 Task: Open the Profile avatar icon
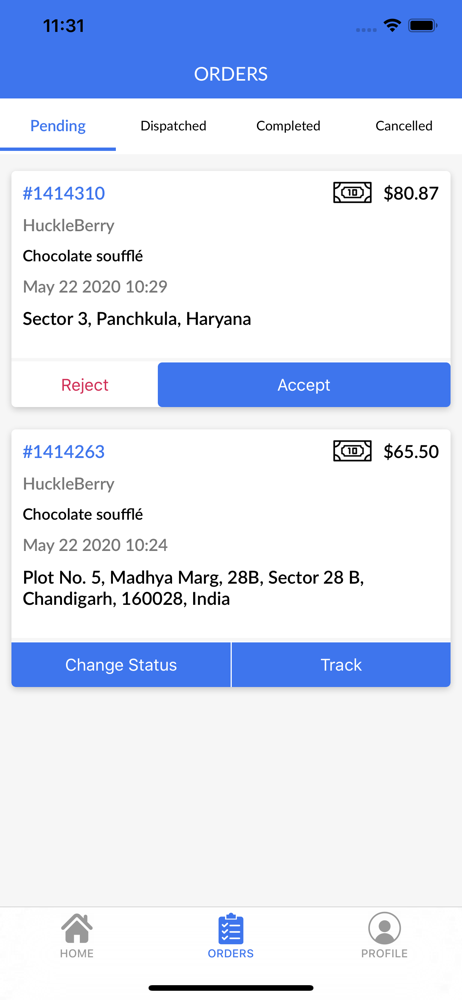point(384,928)
